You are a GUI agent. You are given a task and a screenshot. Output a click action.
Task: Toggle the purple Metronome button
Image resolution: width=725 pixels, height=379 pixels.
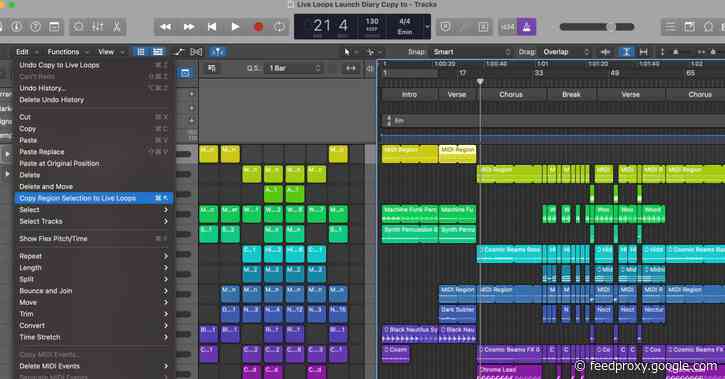(x=526, y=27)
